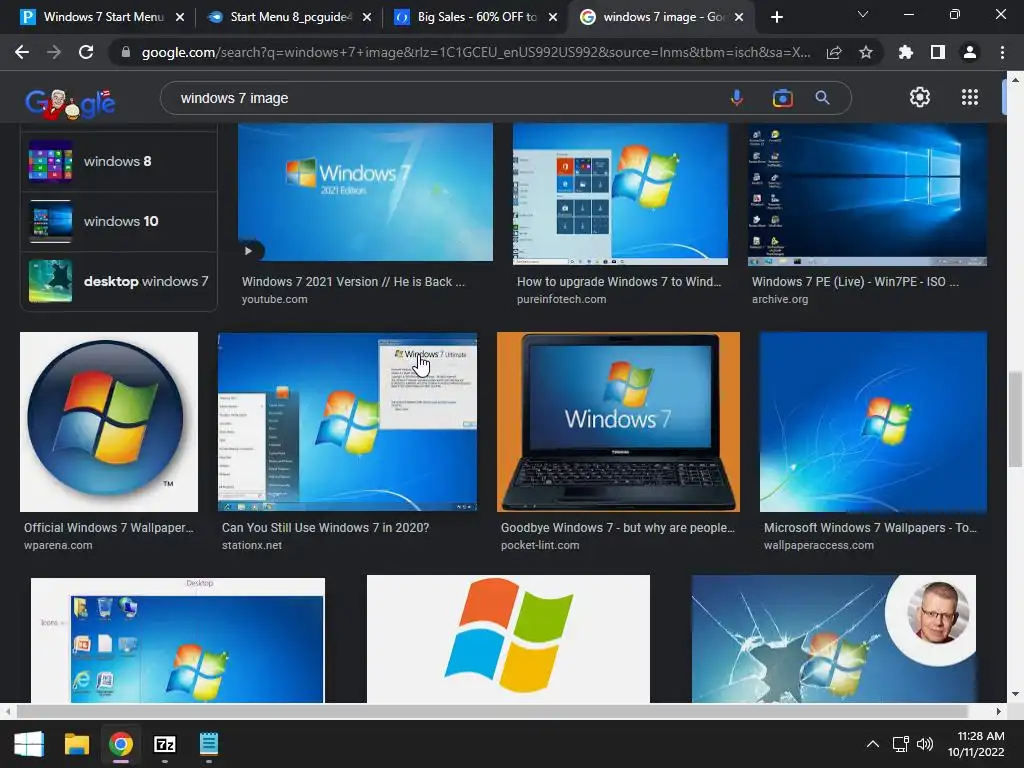1024x768 pixels.
Task: Open the Windows 7 PE Live image
Action: [x=867, y=195]
